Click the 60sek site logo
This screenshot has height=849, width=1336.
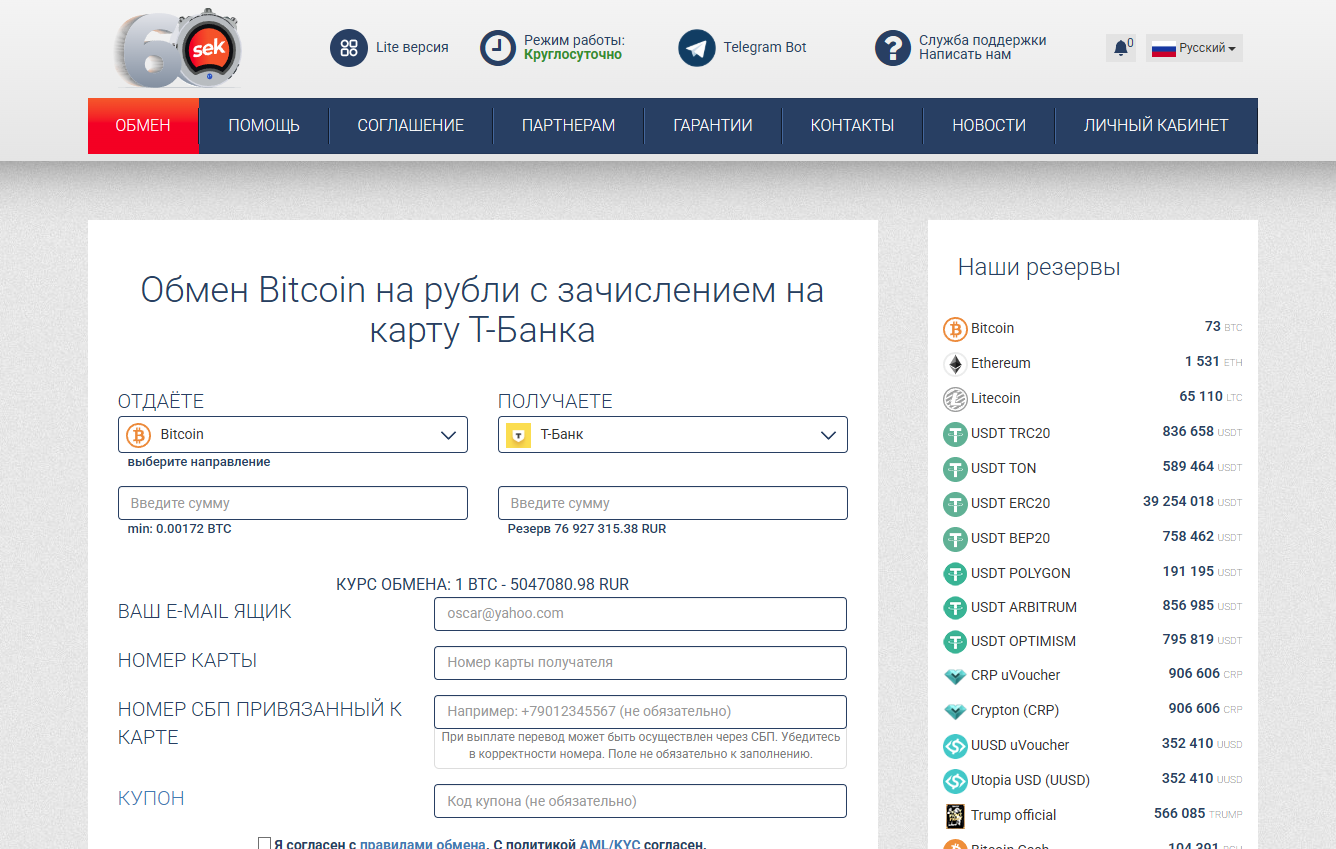(x=176, y=47)
